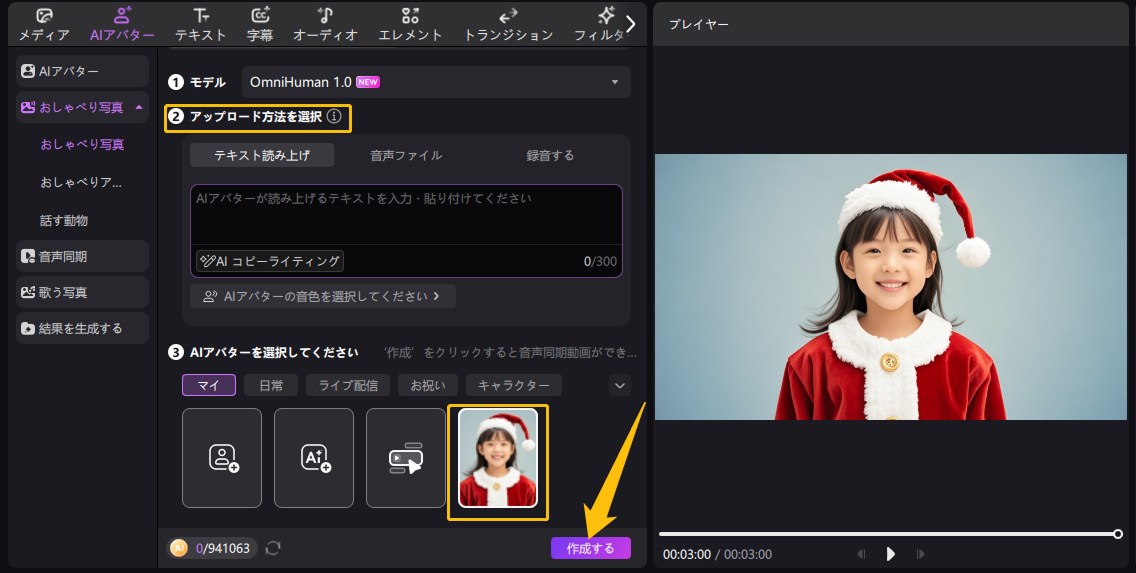Click the 作成する button
The width and height of the screenshot is (1136, 573).
pyautogui.click(x=590, y=548)
